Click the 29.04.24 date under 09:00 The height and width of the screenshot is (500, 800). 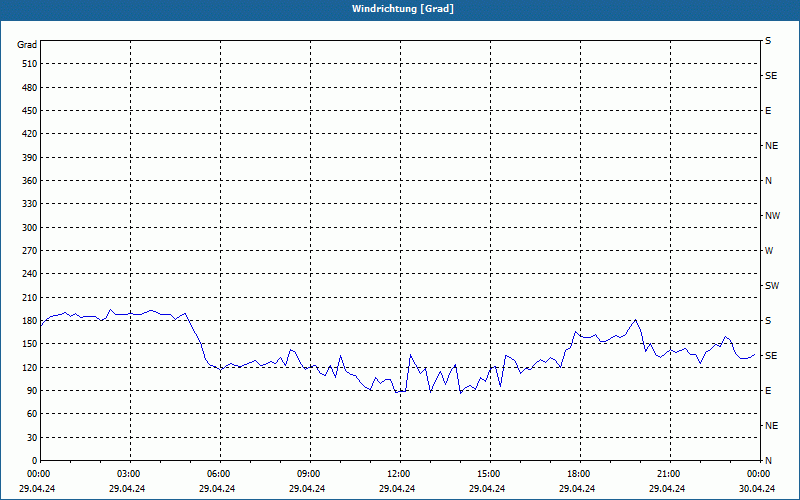click(x=307, y=488)
